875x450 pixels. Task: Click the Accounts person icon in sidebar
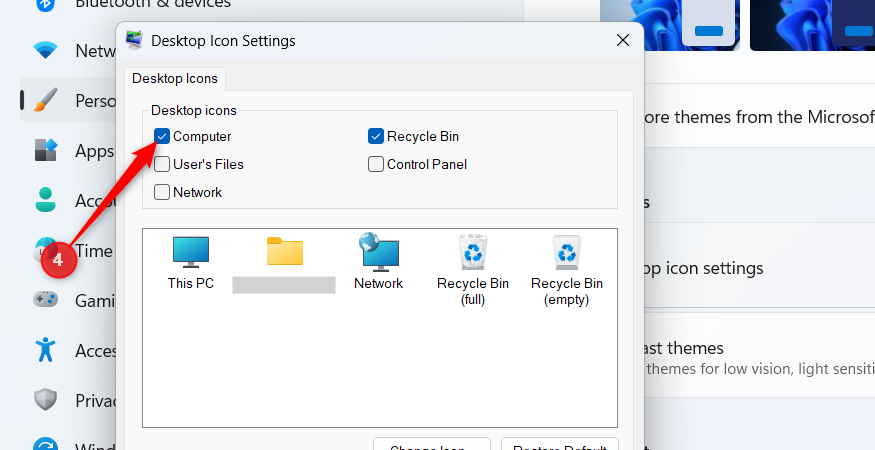pos(46,200)
